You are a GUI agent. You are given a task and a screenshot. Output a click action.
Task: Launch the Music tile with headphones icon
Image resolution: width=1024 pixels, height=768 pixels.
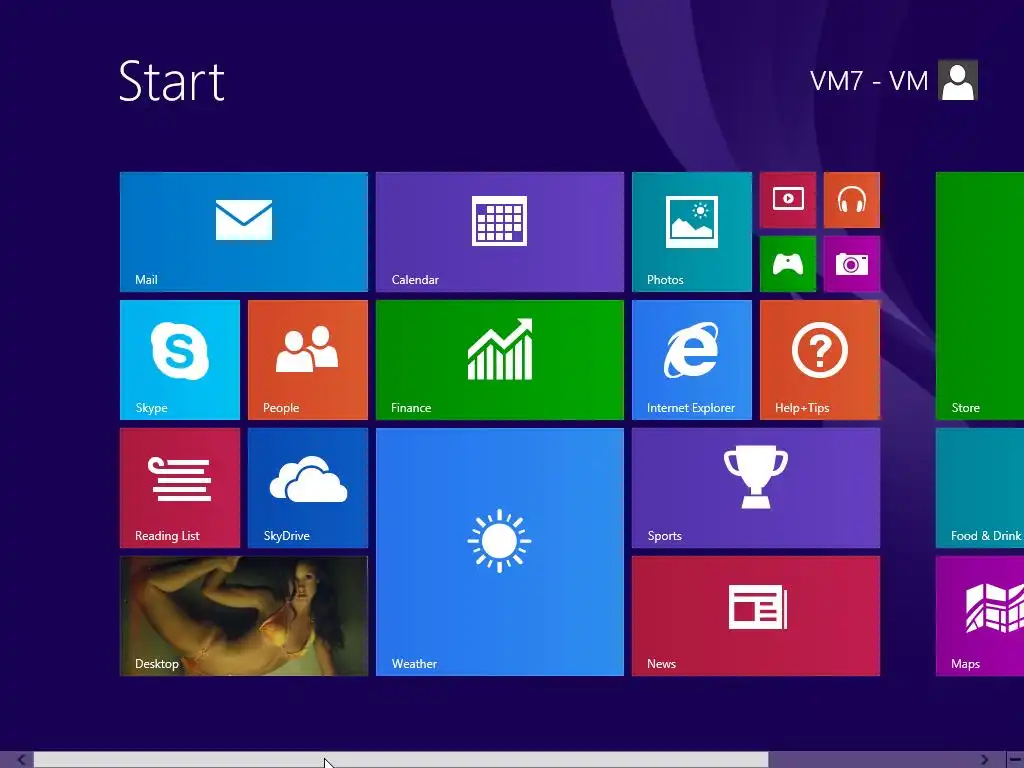click(852, 200)
